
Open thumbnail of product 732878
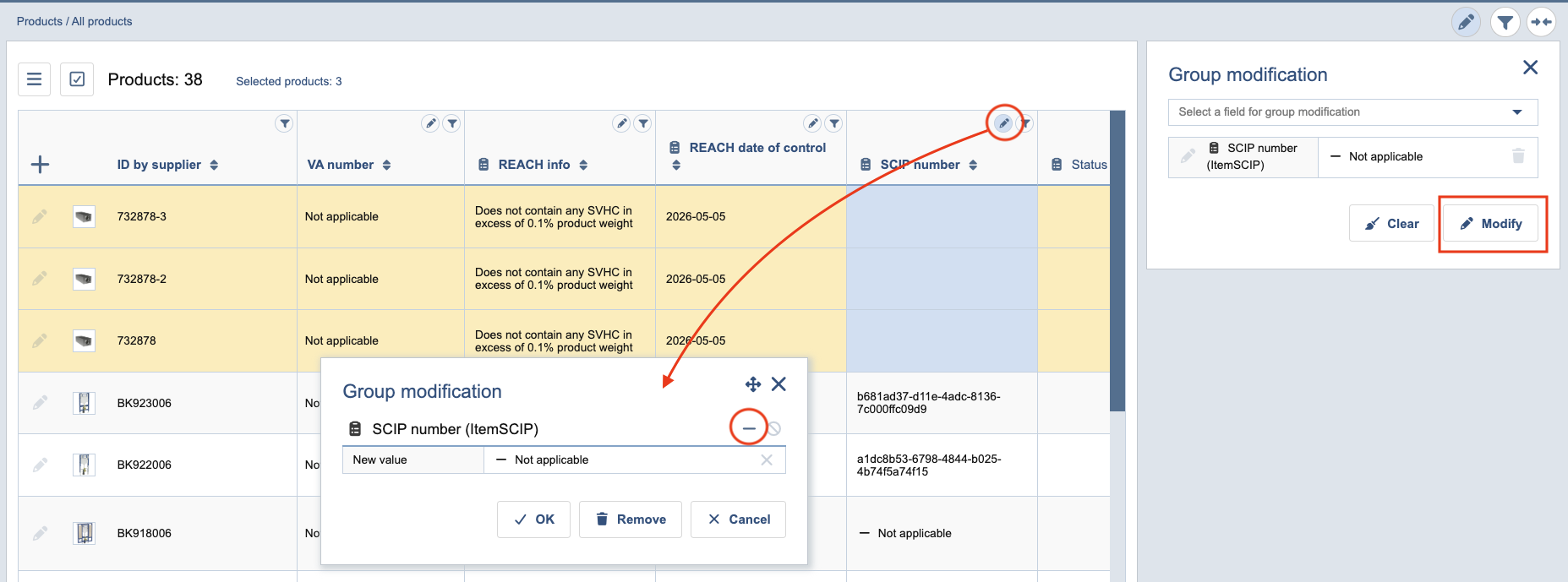84,340
